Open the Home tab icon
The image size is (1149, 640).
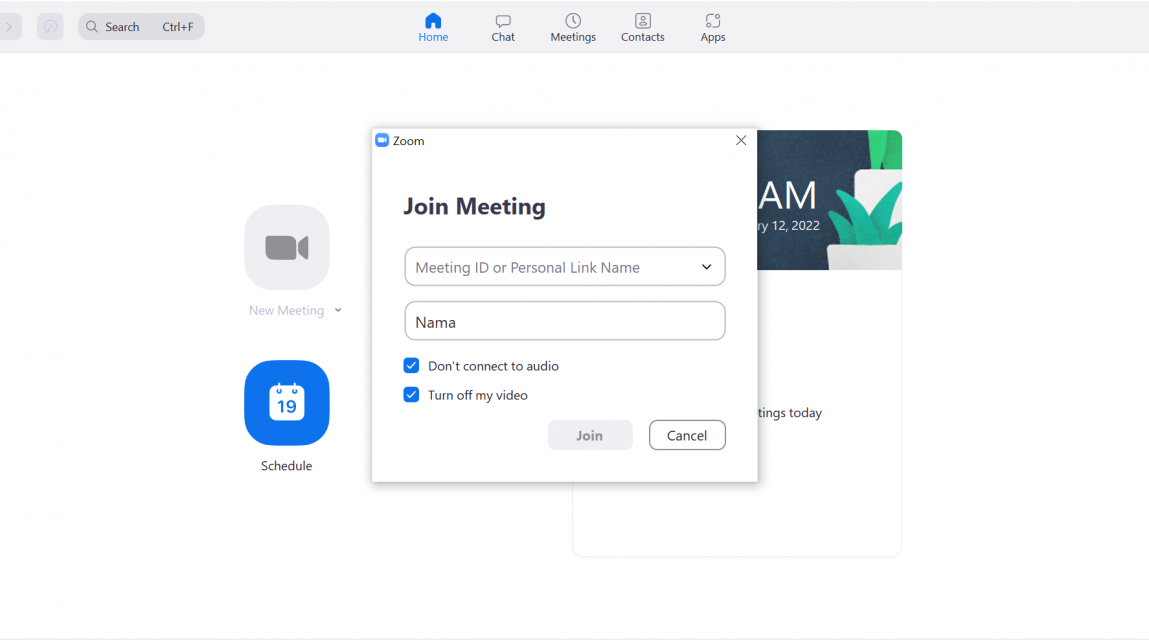pos(433,21)
